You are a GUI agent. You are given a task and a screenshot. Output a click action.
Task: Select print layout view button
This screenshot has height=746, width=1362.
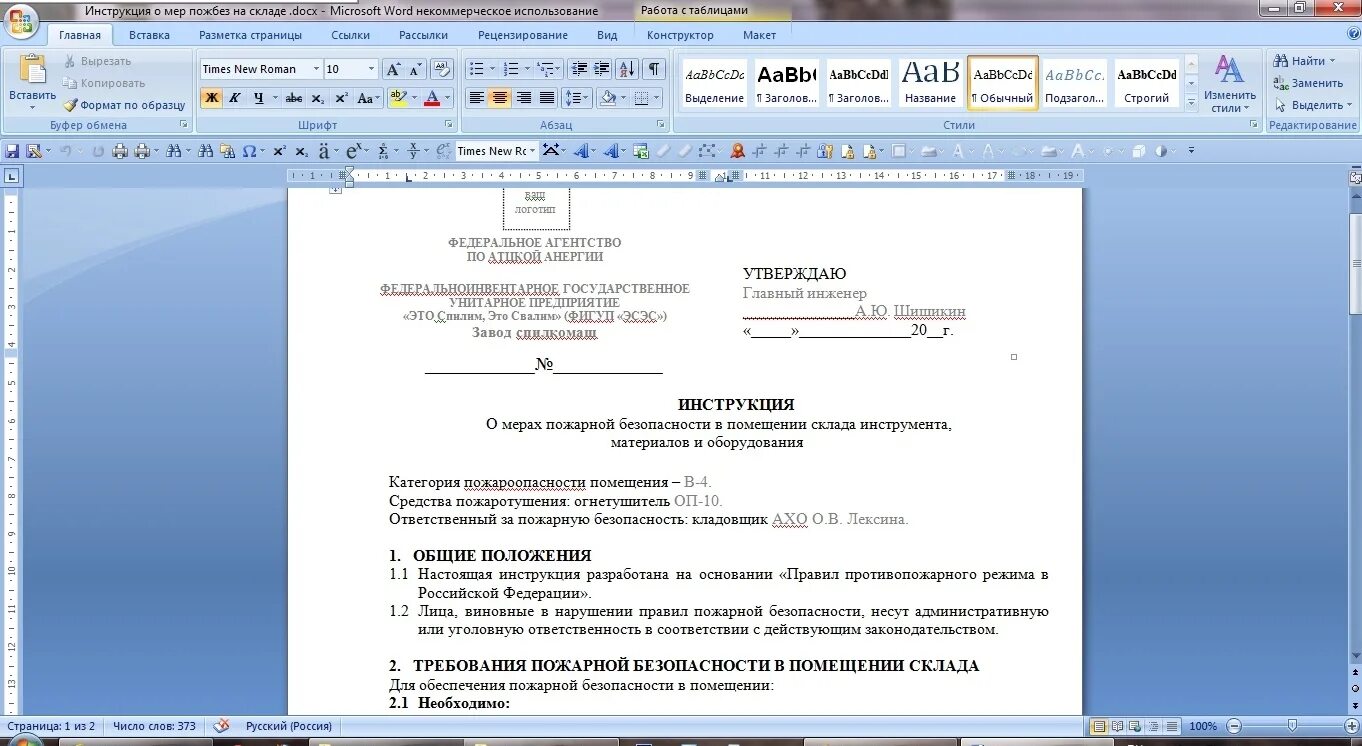tap(1100, 726)
